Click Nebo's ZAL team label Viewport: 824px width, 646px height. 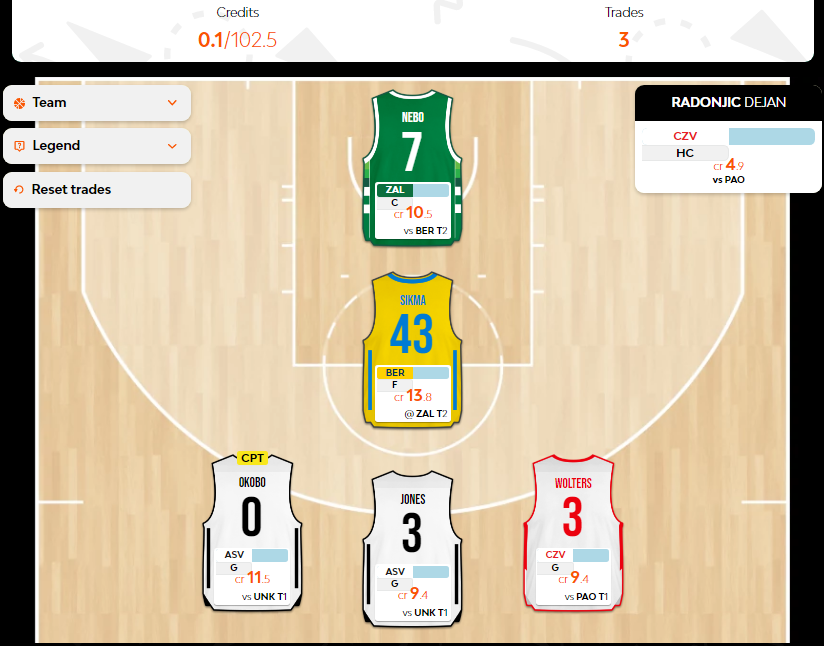click(x=394, y=190)
